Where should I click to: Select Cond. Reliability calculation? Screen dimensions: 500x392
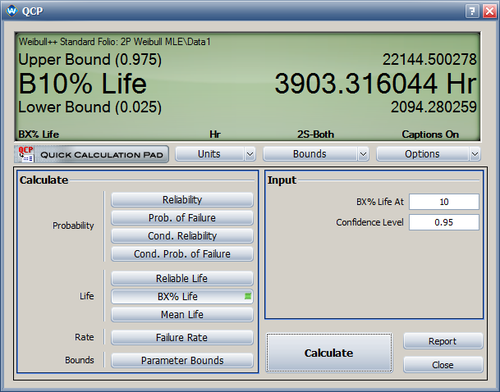182,236
